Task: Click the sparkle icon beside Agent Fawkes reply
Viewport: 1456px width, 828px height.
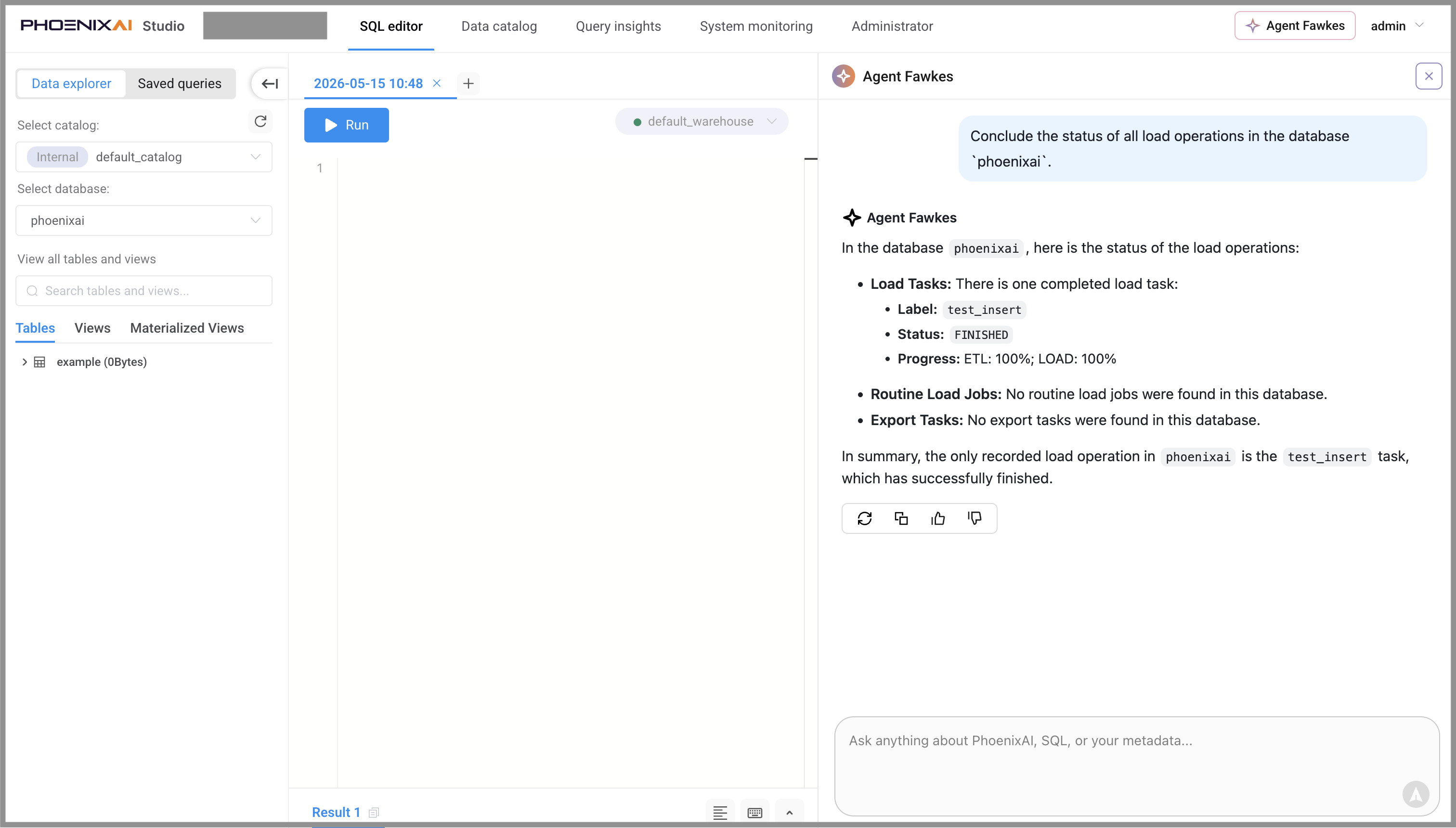Action: click(852, 218)
